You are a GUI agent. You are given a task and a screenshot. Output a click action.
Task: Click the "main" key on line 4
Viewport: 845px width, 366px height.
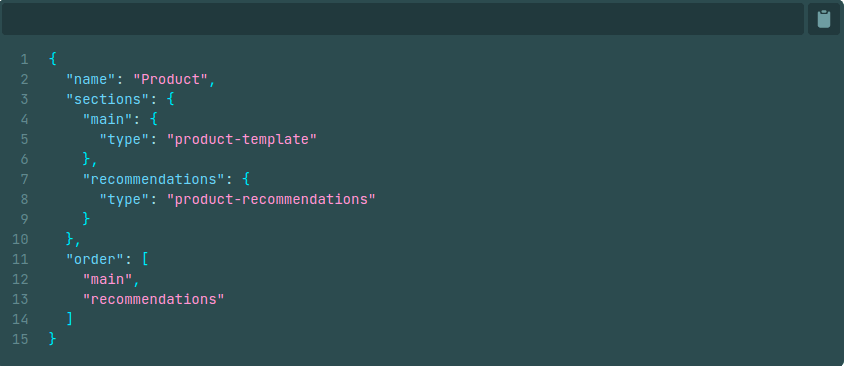point(107,119)
